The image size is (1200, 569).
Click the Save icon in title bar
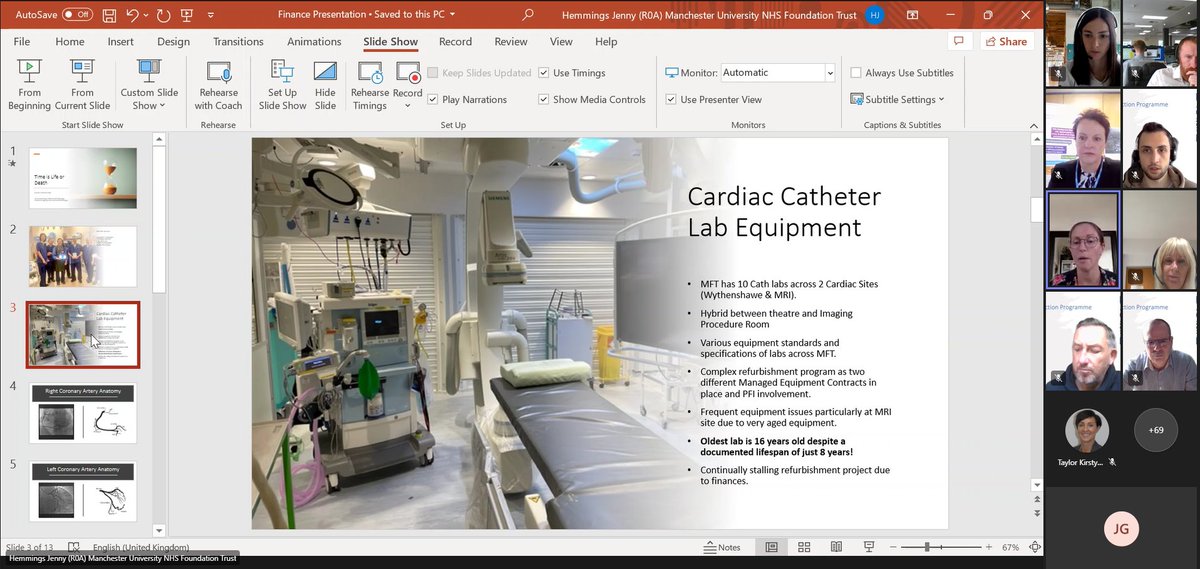(x=108, y=15)
